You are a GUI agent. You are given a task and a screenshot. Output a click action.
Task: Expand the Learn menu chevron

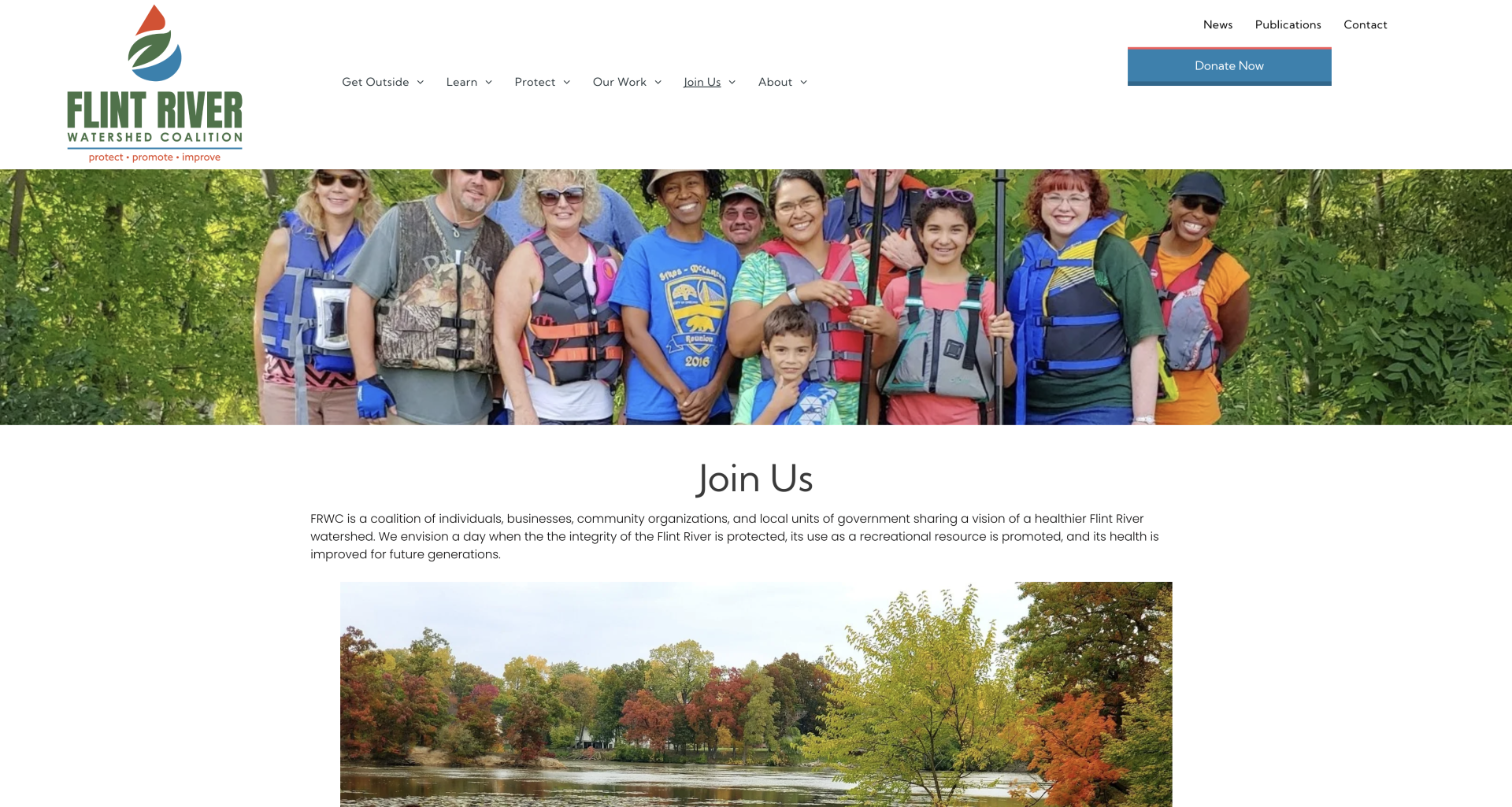[x=489, y=83]
